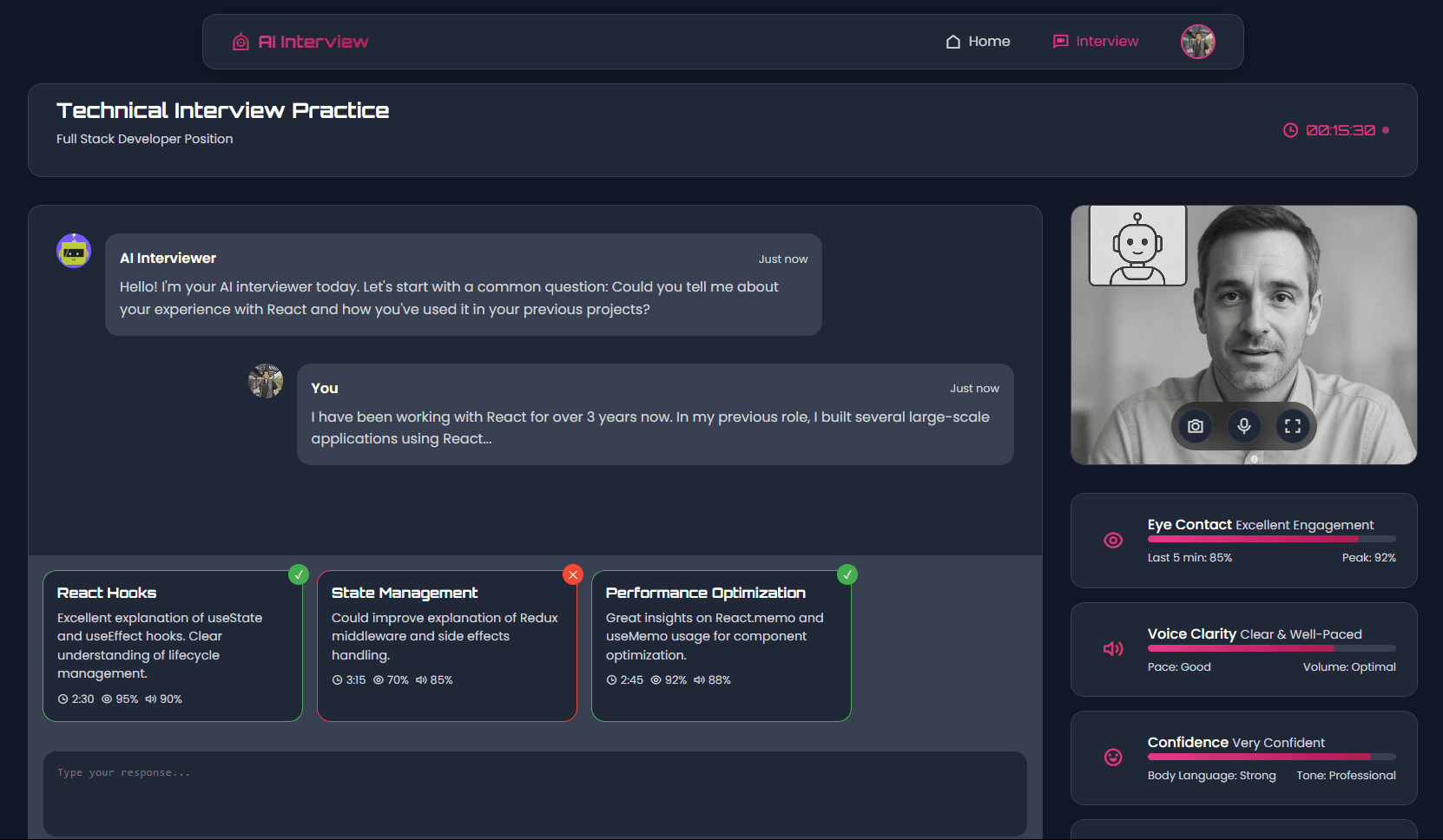Open the user profile avatar in navigation
The image size is (1443, 840).
click(1197, 41)
